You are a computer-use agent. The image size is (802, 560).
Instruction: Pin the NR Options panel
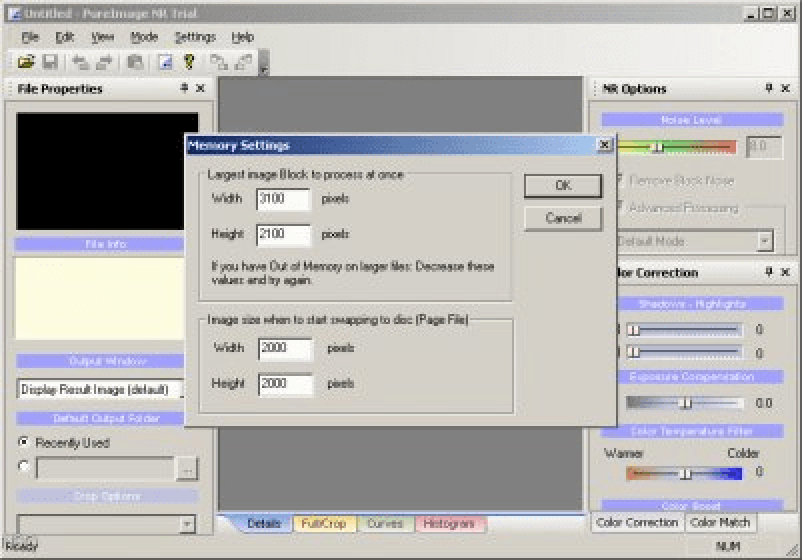(x=769, y=88)
